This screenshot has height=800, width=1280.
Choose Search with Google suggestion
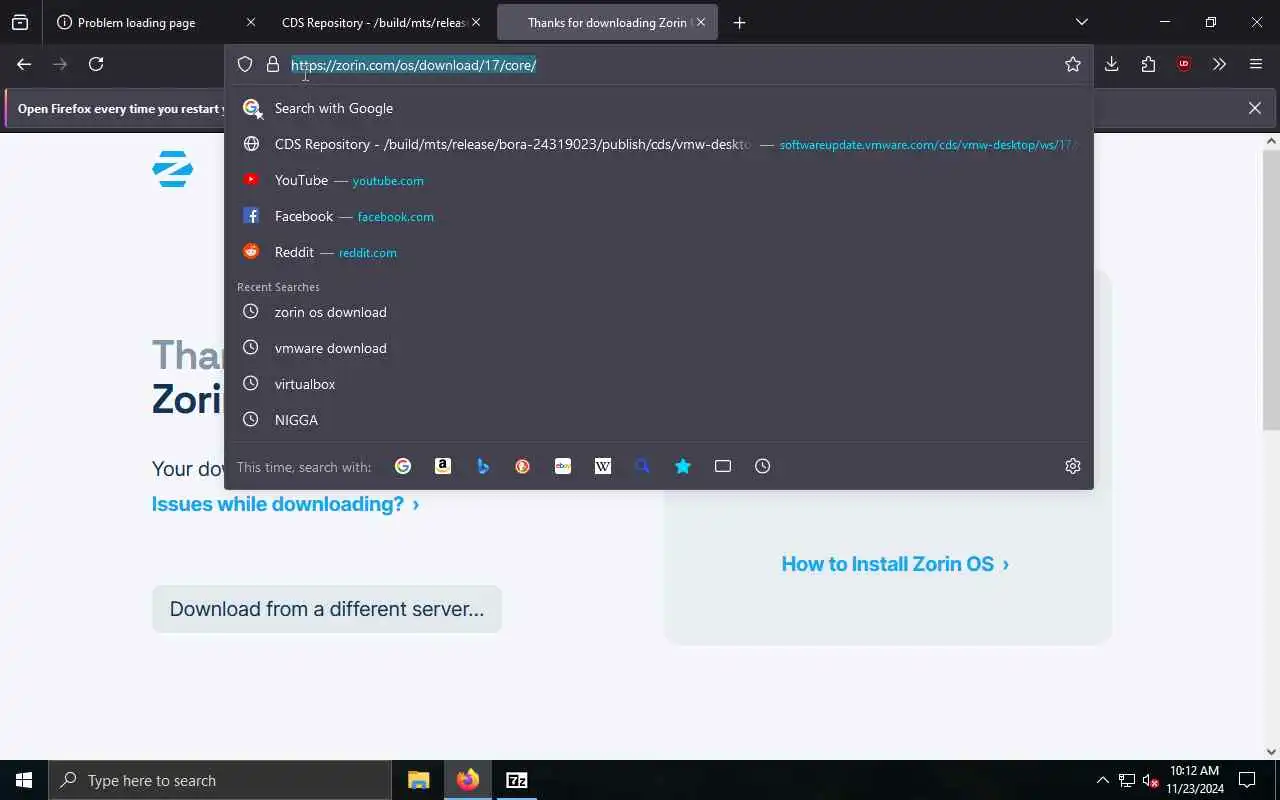(659, 108)
